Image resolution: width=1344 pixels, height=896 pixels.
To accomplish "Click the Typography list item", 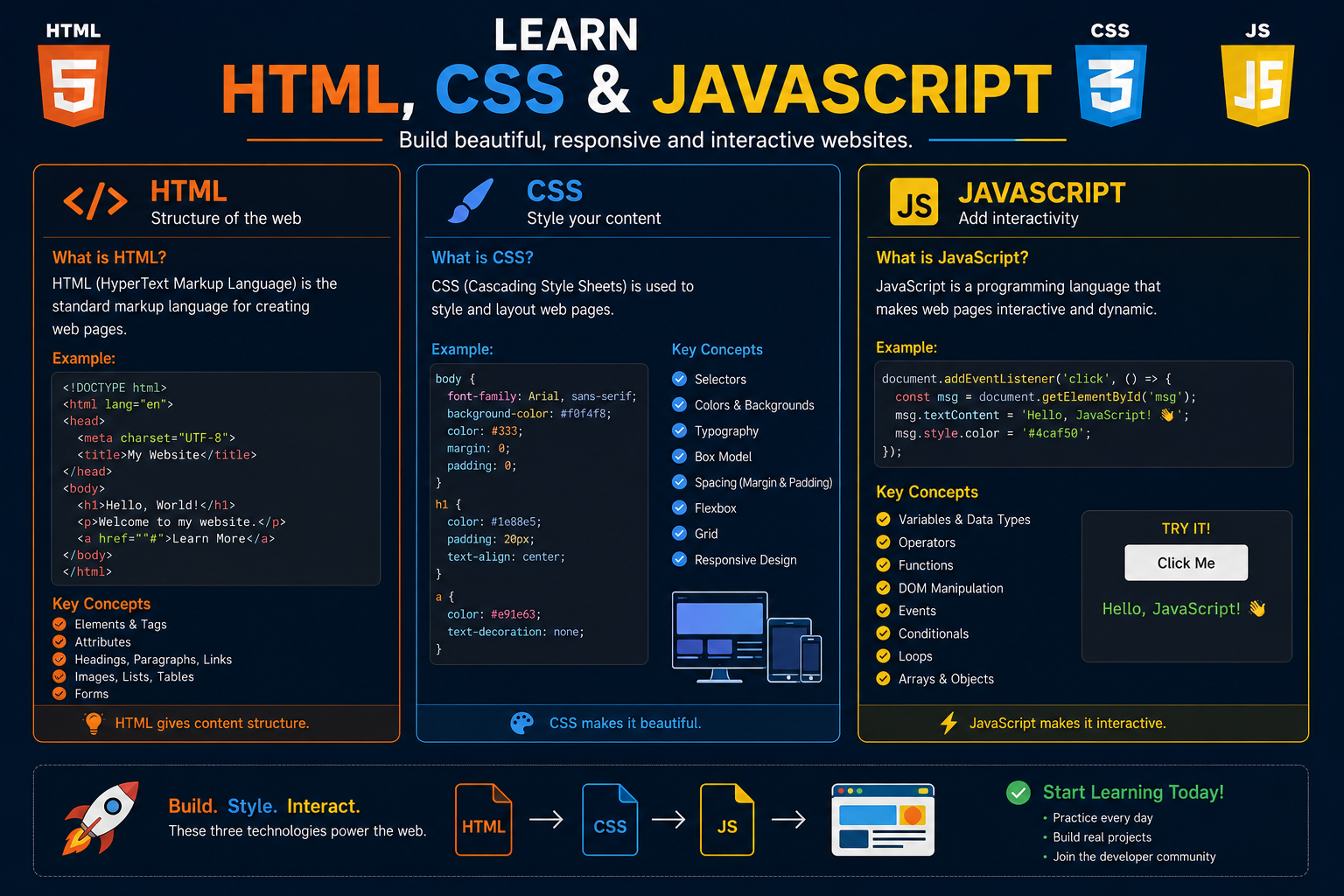I will coord(726,430).
